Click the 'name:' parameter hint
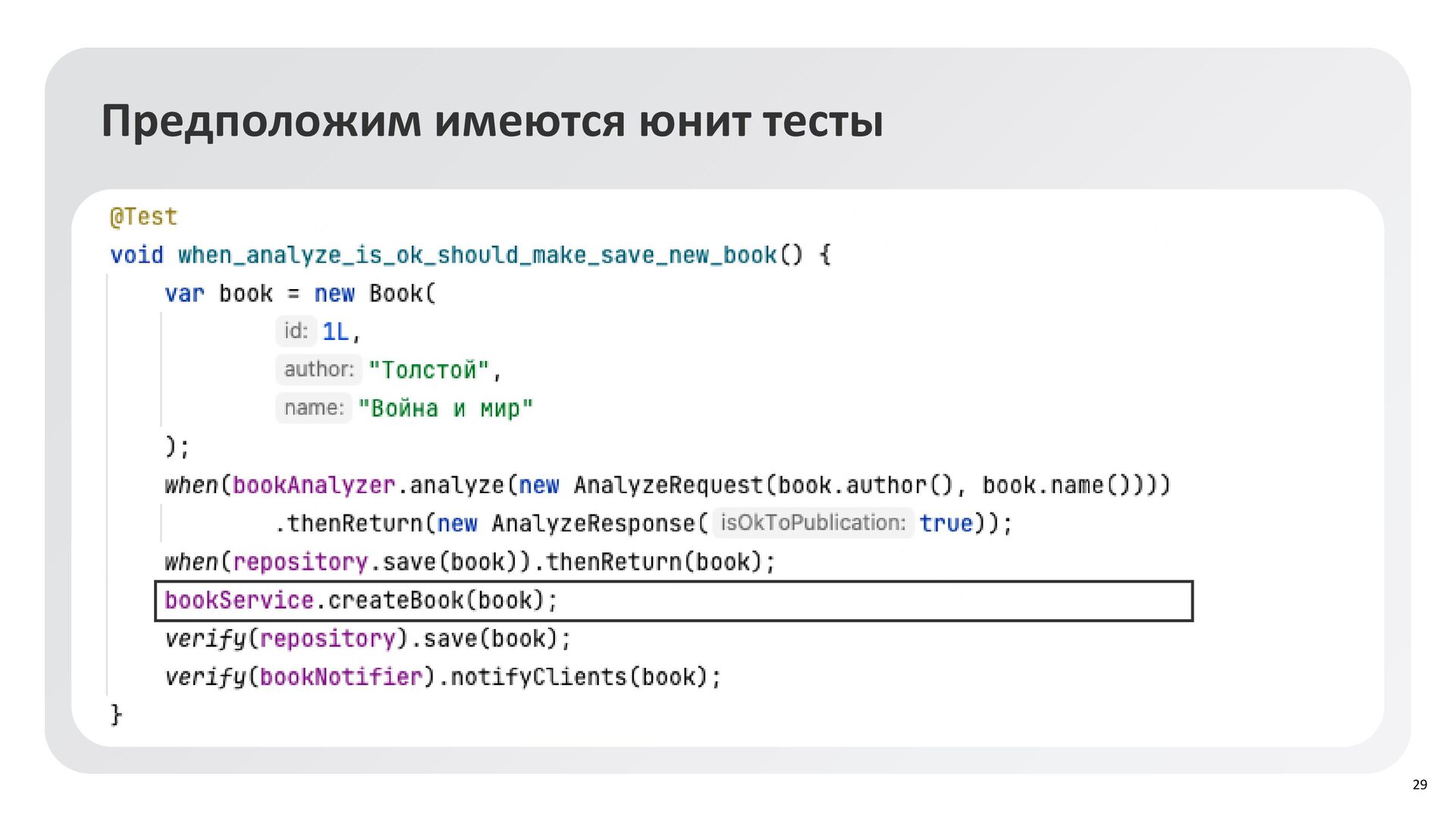This screenshot has width=1456, height=821. 313,408
